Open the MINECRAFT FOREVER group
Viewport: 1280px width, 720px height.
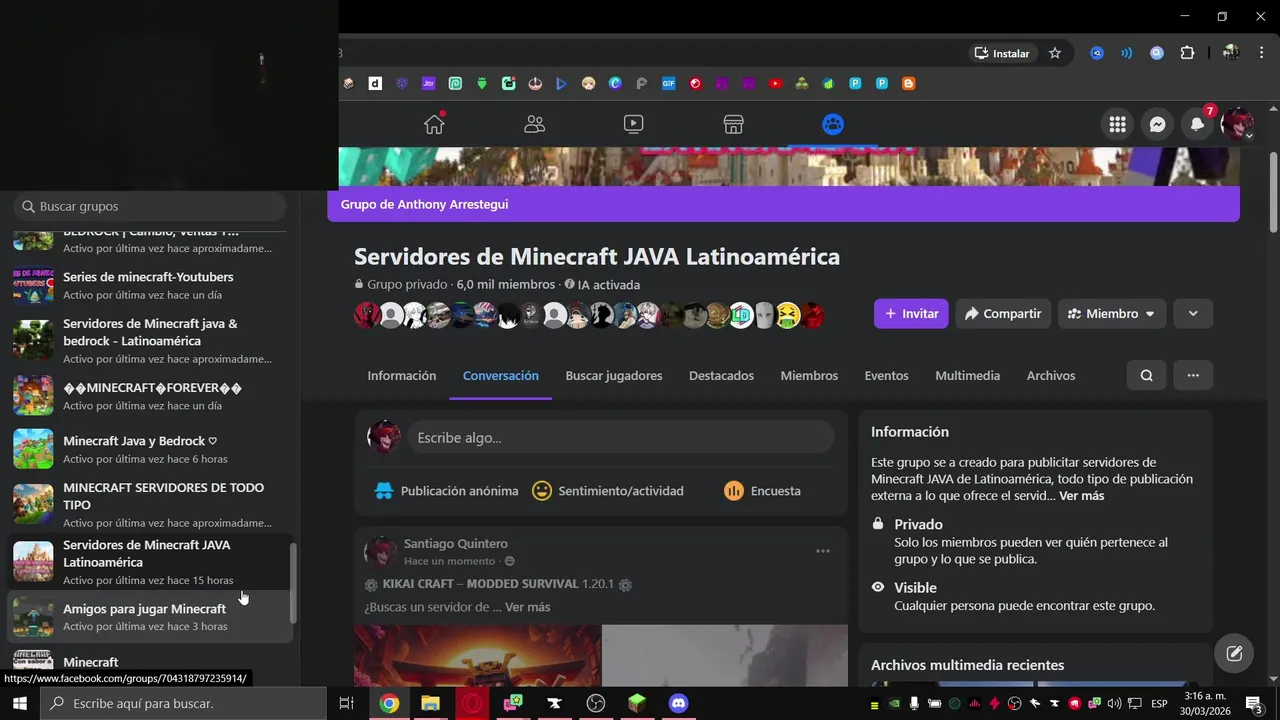coord(150,395)
